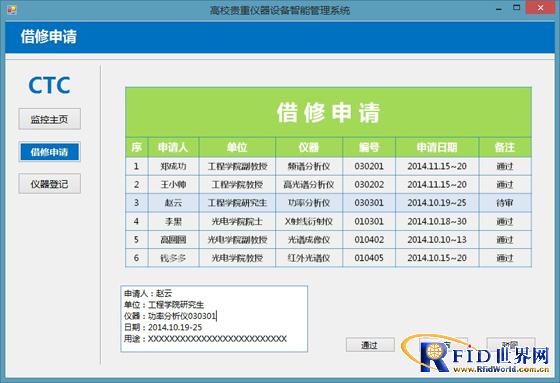Click 工程学院教授 in 王小帅's row
This screenshot has width=560, height=383.
coord(237,184)
